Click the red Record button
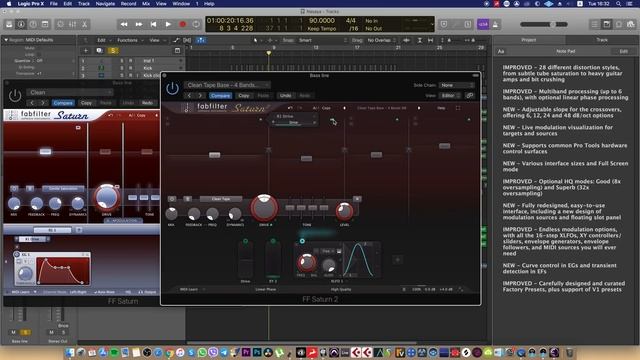Screen dimensions: 640x360 click(182, 24)
